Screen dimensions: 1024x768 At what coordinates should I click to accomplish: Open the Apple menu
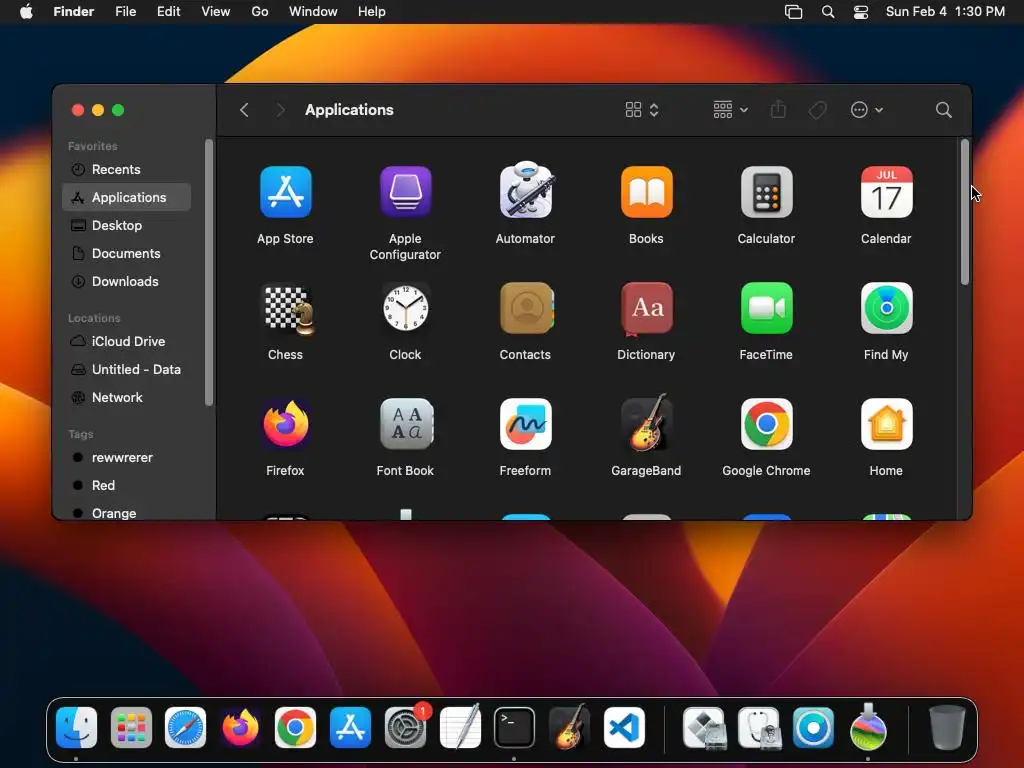[26, 12]
